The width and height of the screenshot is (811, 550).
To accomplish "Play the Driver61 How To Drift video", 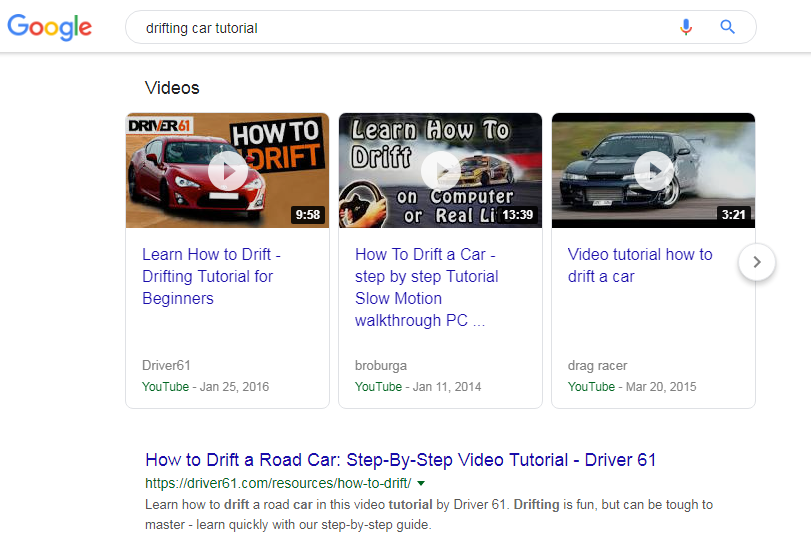I will 228,171.
